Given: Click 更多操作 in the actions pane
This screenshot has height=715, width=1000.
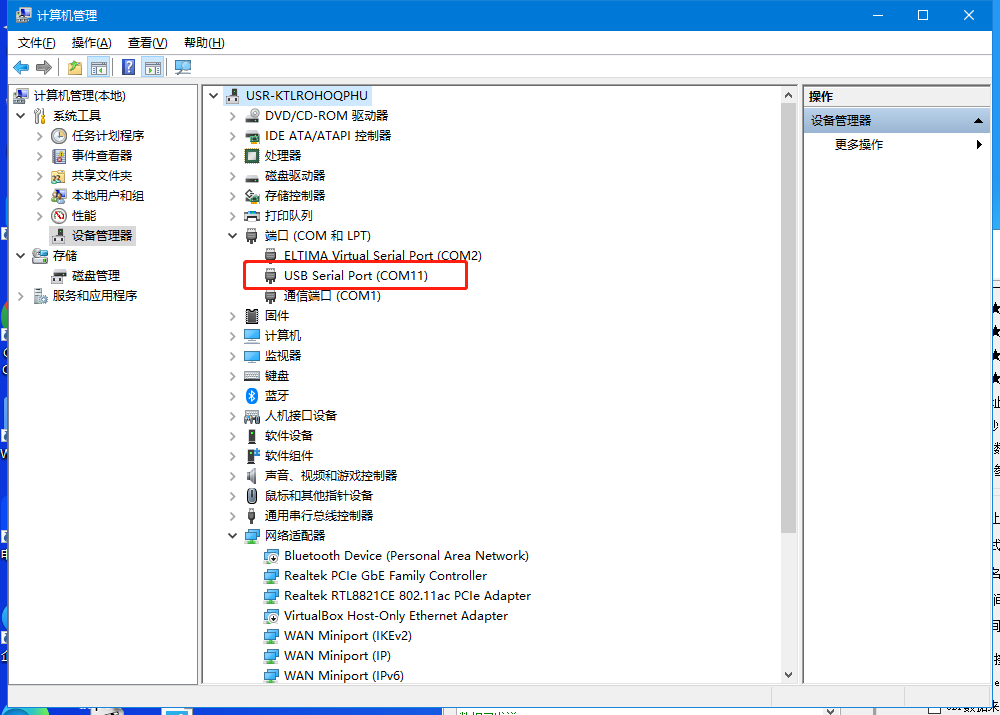Looking at the screenshot, I should [x=859, y=144].
